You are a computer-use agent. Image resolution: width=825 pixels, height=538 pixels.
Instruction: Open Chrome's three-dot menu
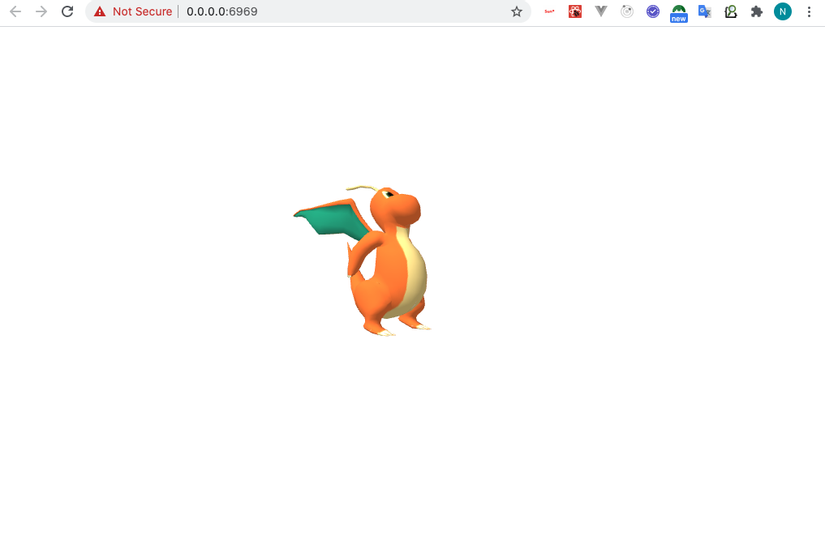(809, 12)
